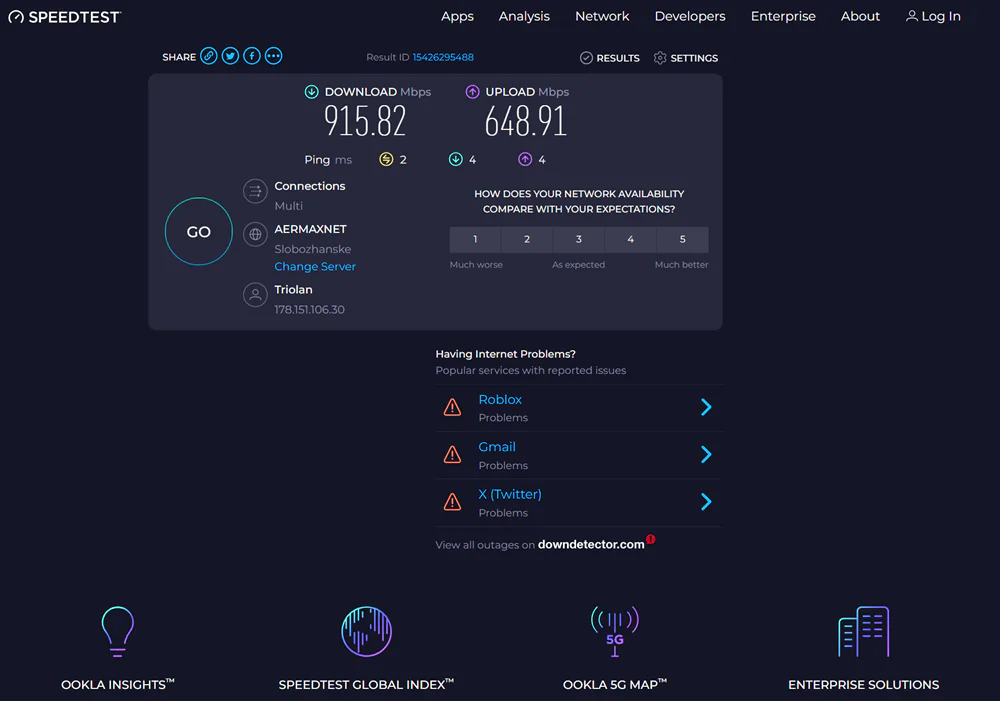This screenshot has height=701, width=1000.
Task: Open the Apps menu
Action: (457, 17)
